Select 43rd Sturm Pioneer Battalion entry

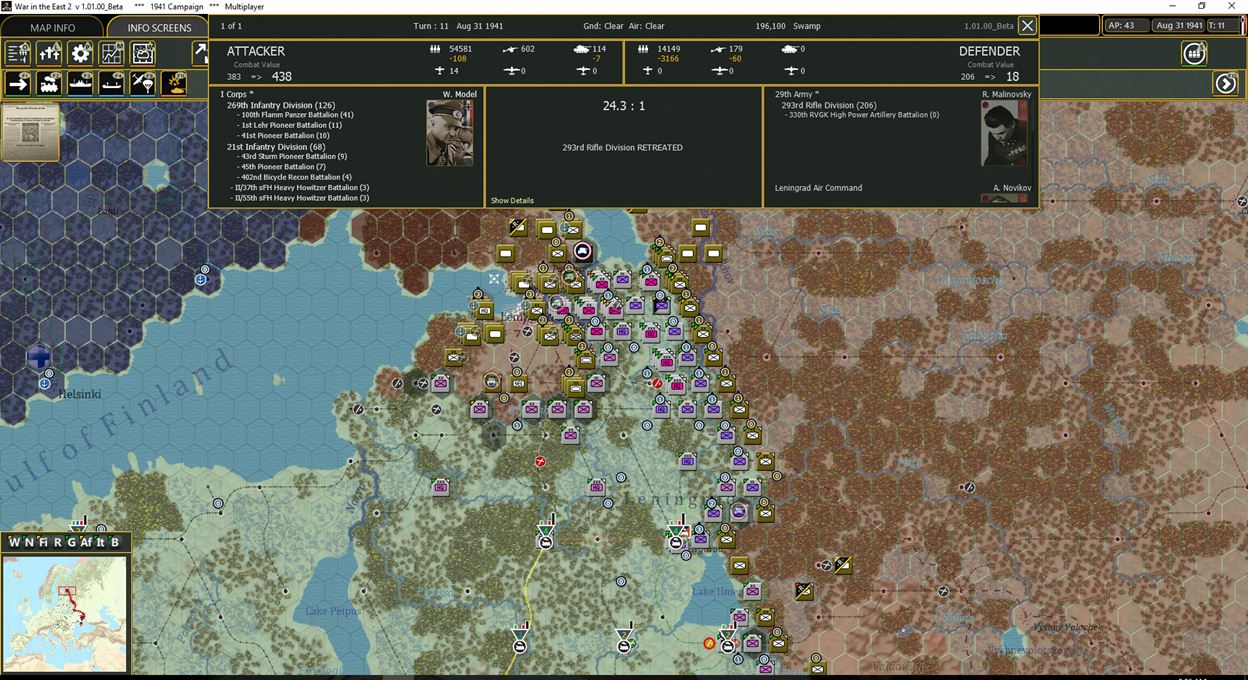pyautogui.click(x=294, y=157)
